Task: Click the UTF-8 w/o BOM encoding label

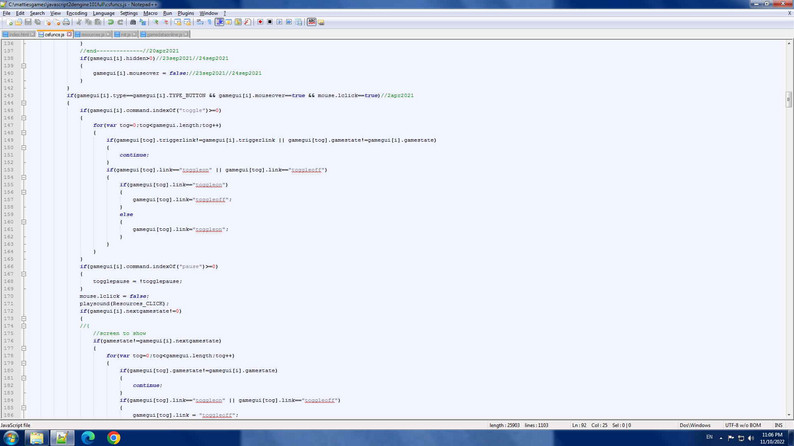Action: pyautogui.click(x=742, y=425)
